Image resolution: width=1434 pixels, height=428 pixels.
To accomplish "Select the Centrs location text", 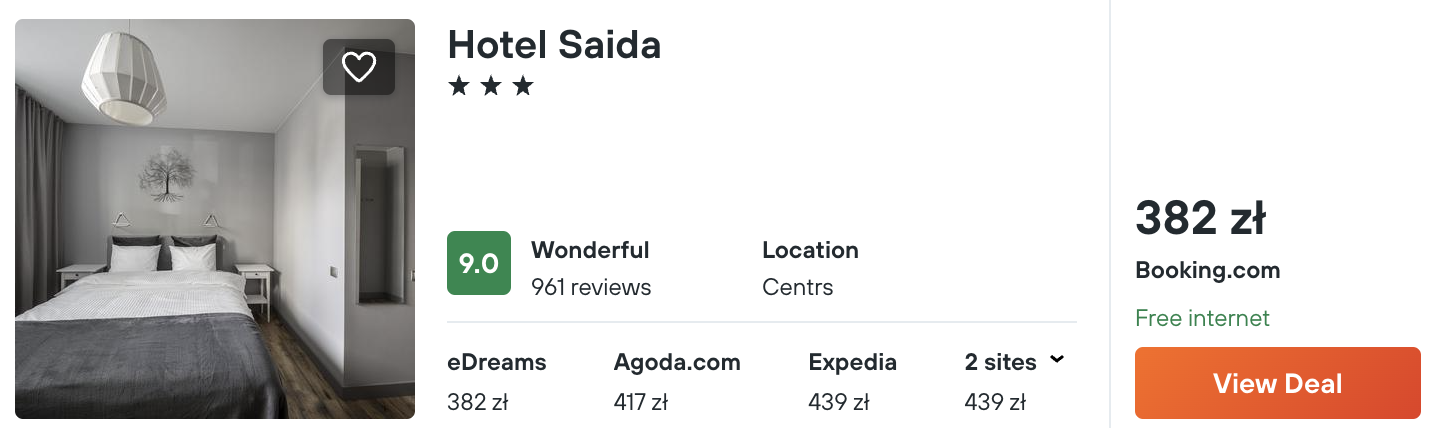I will pos(797,288).
